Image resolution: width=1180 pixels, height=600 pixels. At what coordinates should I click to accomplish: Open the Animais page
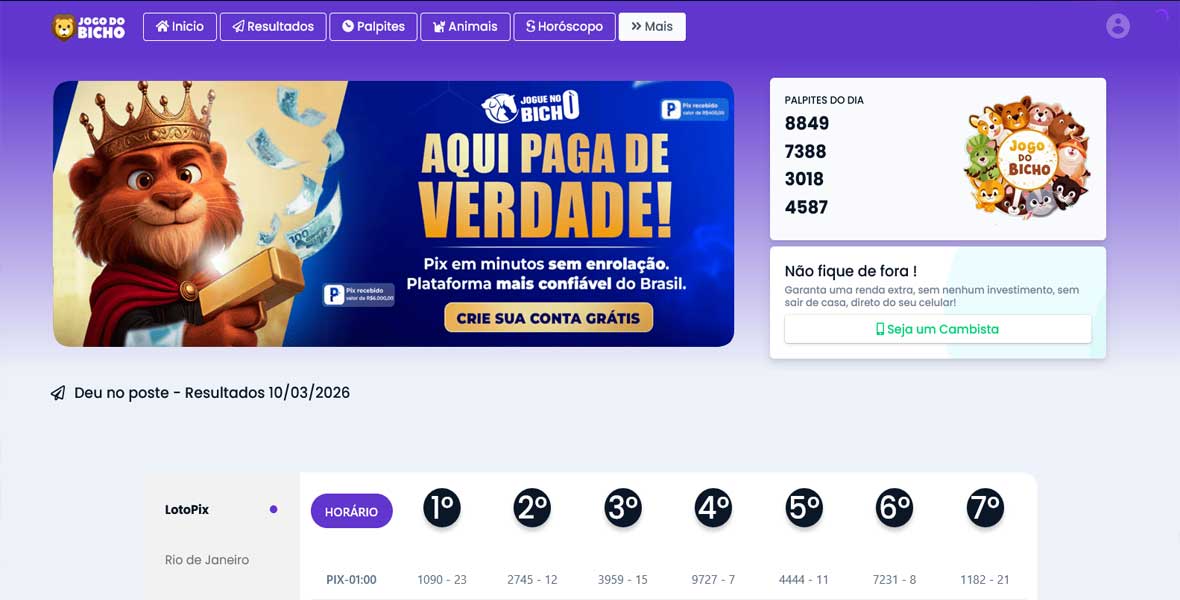click(x=465, y=26)
